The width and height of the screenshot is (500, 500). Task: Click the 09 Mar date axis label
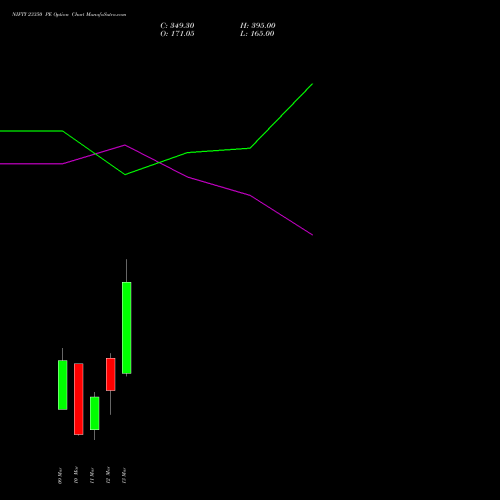point(60,476)
